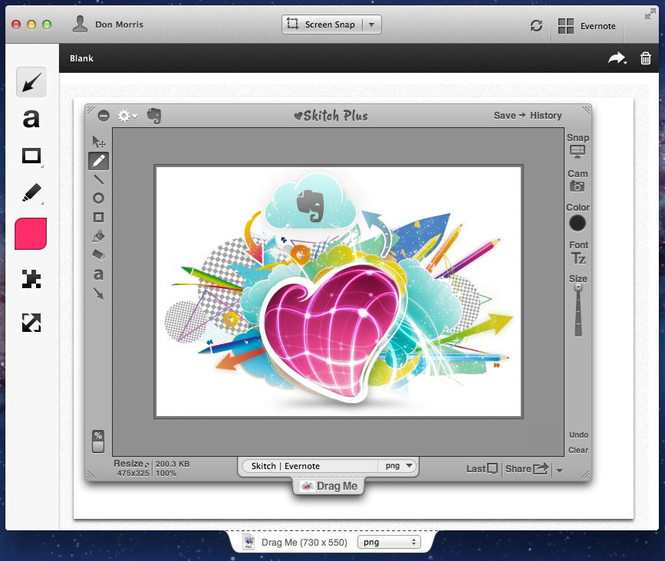The height and width of the screenshot is (561, 665).
Task: Click the Cam camera icon
Action: [577, 186]
